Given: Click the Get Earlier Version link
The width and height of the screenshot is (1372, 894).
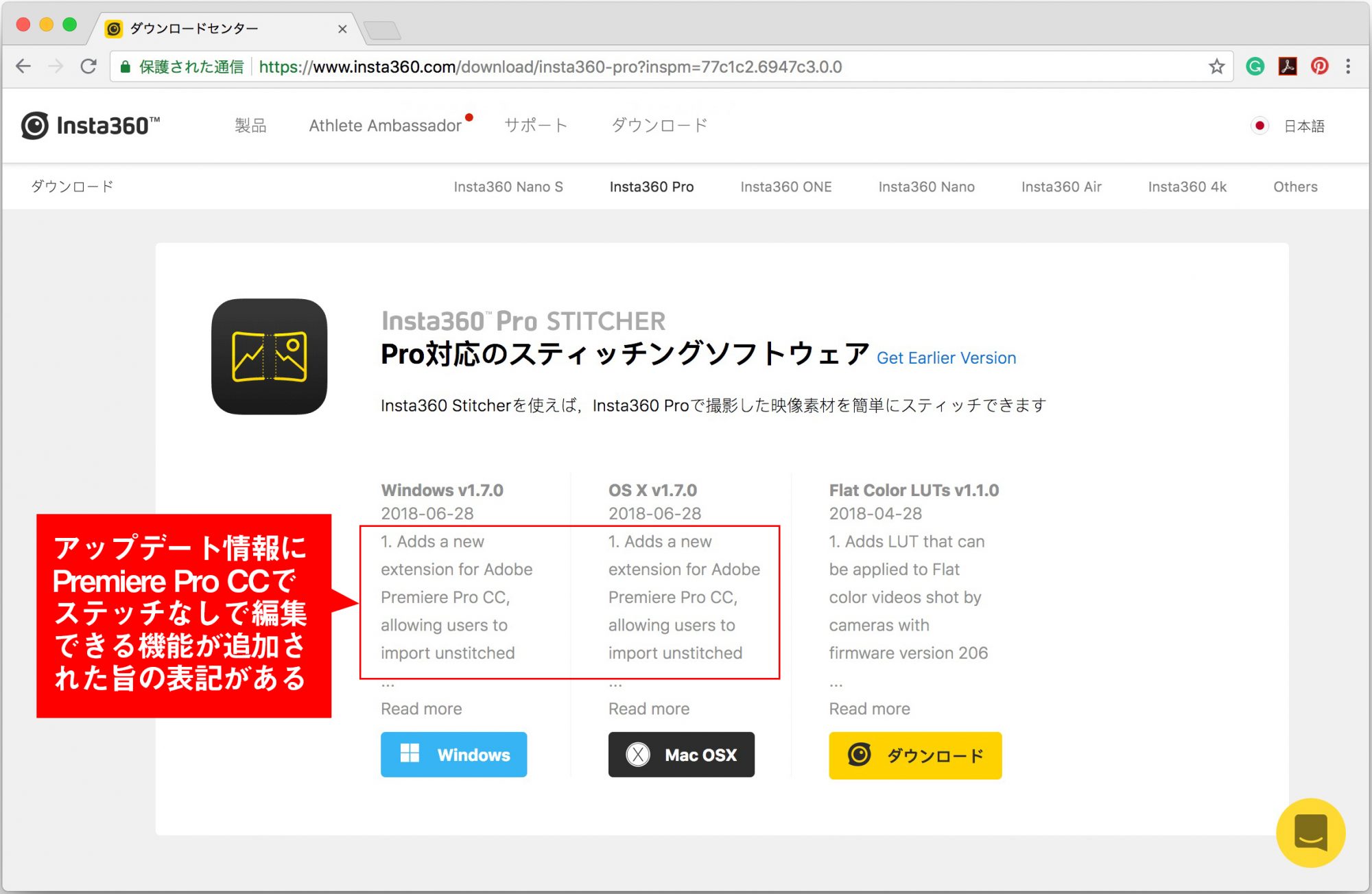Looking at the screenshot, I should click(x=946, y=358).
